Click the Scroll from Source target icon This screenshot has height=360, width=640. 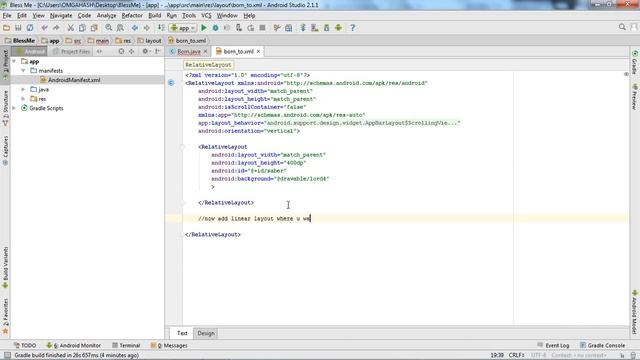[x=121, y=51]
